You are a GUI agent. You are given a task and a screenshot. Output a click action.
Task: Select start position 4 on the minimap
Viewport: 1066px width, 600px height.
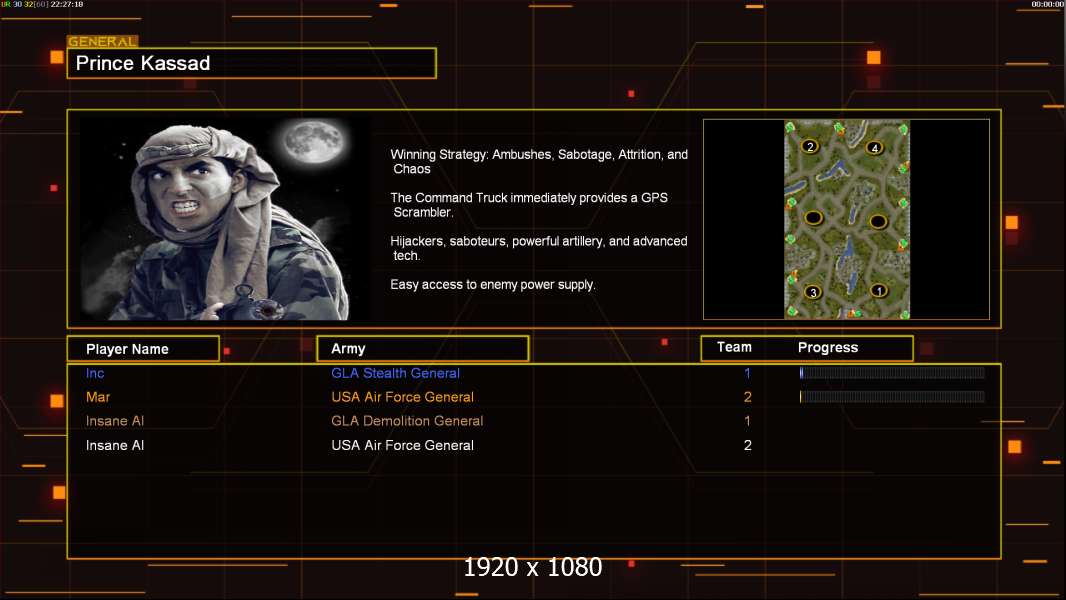[875, 147]
